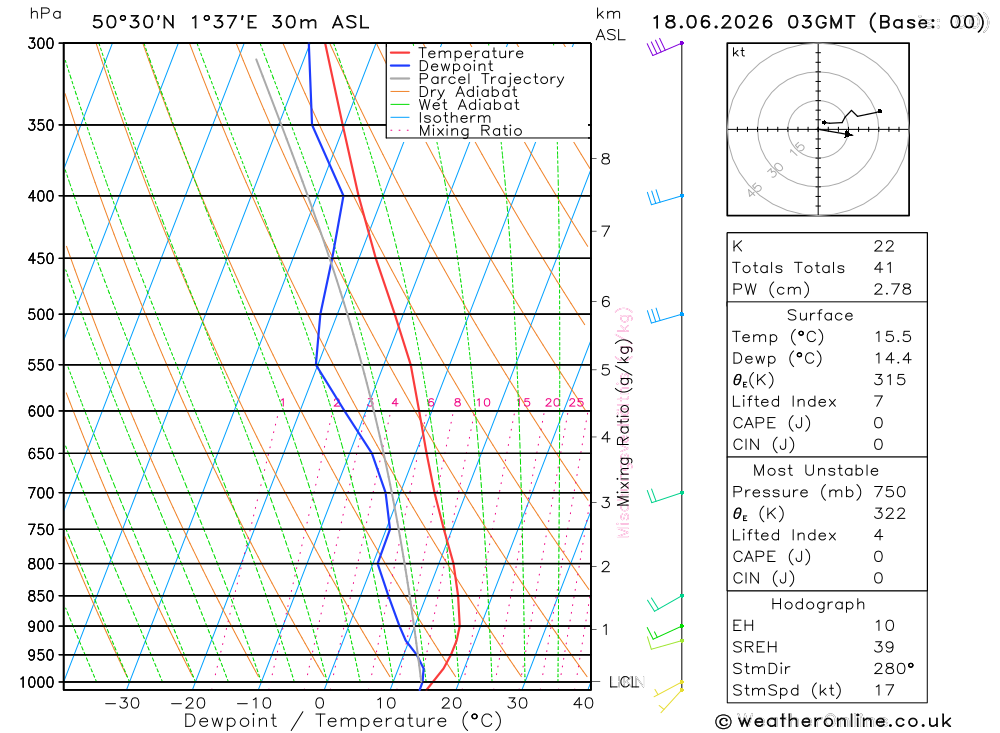Click the hodograph ring label 15

(x=797, y=149)
